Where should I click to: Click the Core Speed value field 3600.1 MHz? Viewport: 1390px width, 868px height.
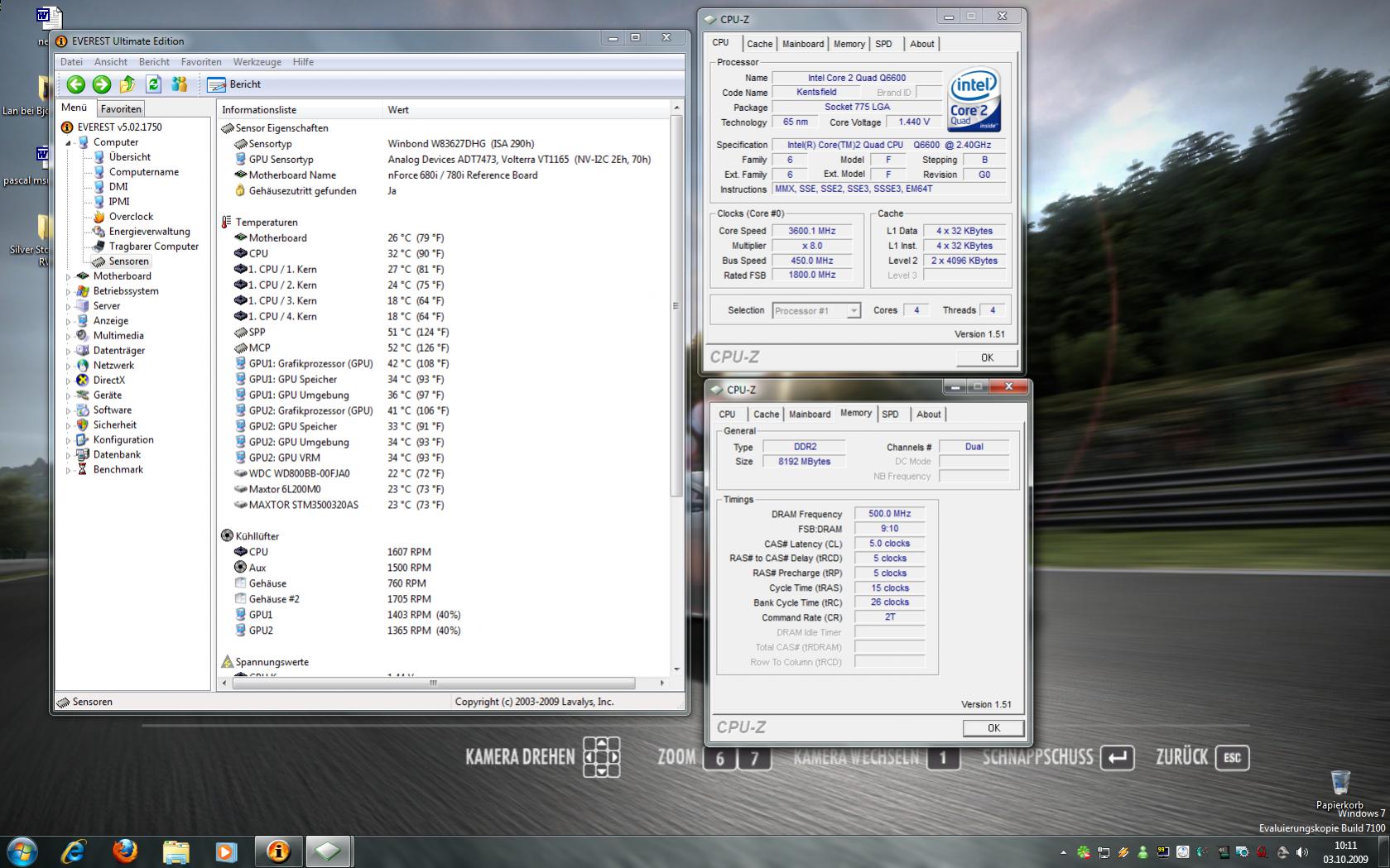click(x=811, y=232)
